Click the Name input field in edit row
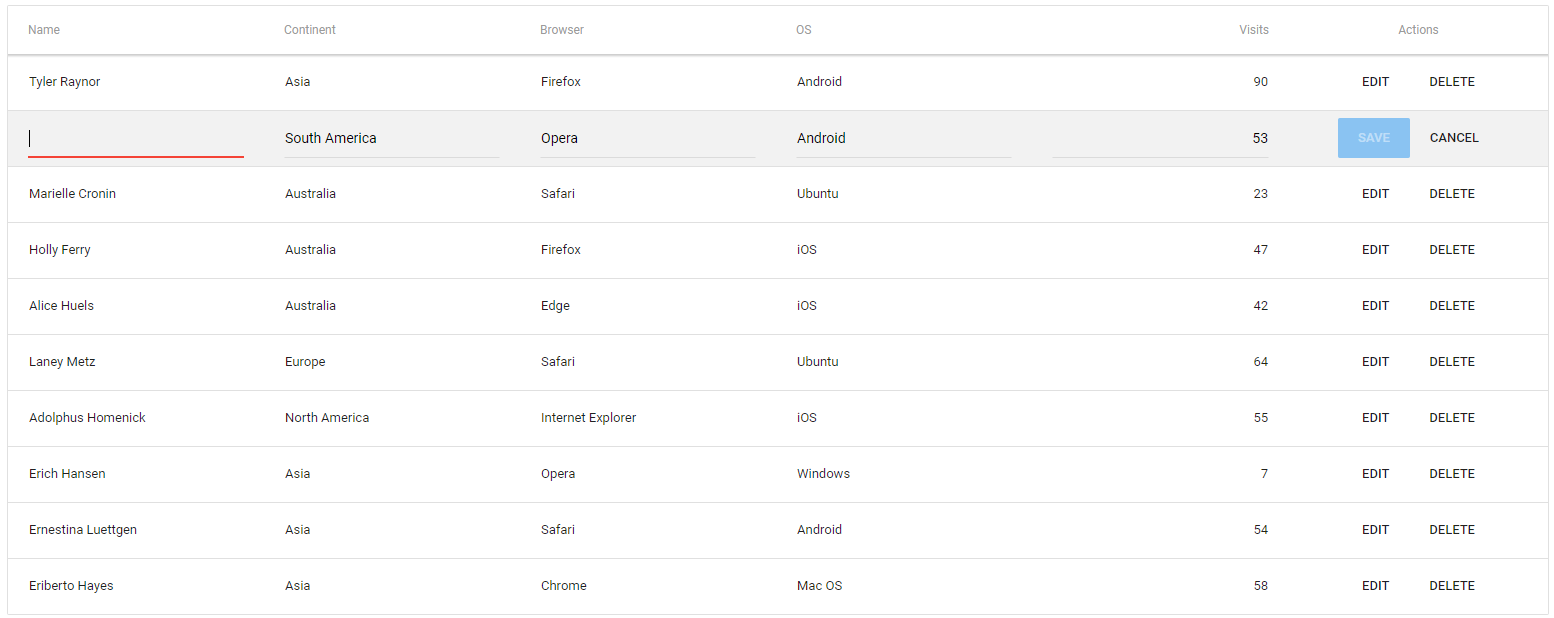This screenshot has height=618, width=1554. (x=135, y=139)
